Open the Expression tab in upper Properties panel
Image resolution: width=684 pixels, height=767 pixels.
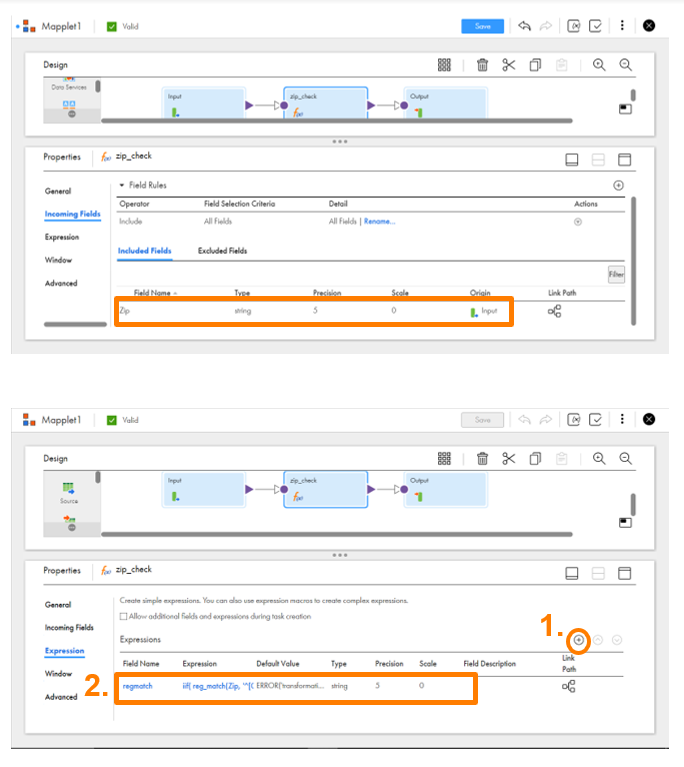(x=62, y=237)
